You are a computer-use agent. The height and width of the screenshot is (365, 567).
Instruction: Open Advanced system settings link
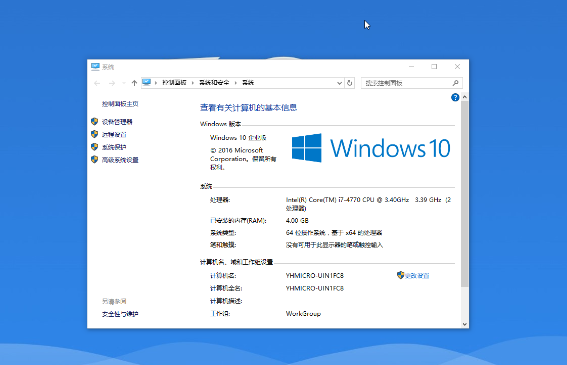[120, 160]
